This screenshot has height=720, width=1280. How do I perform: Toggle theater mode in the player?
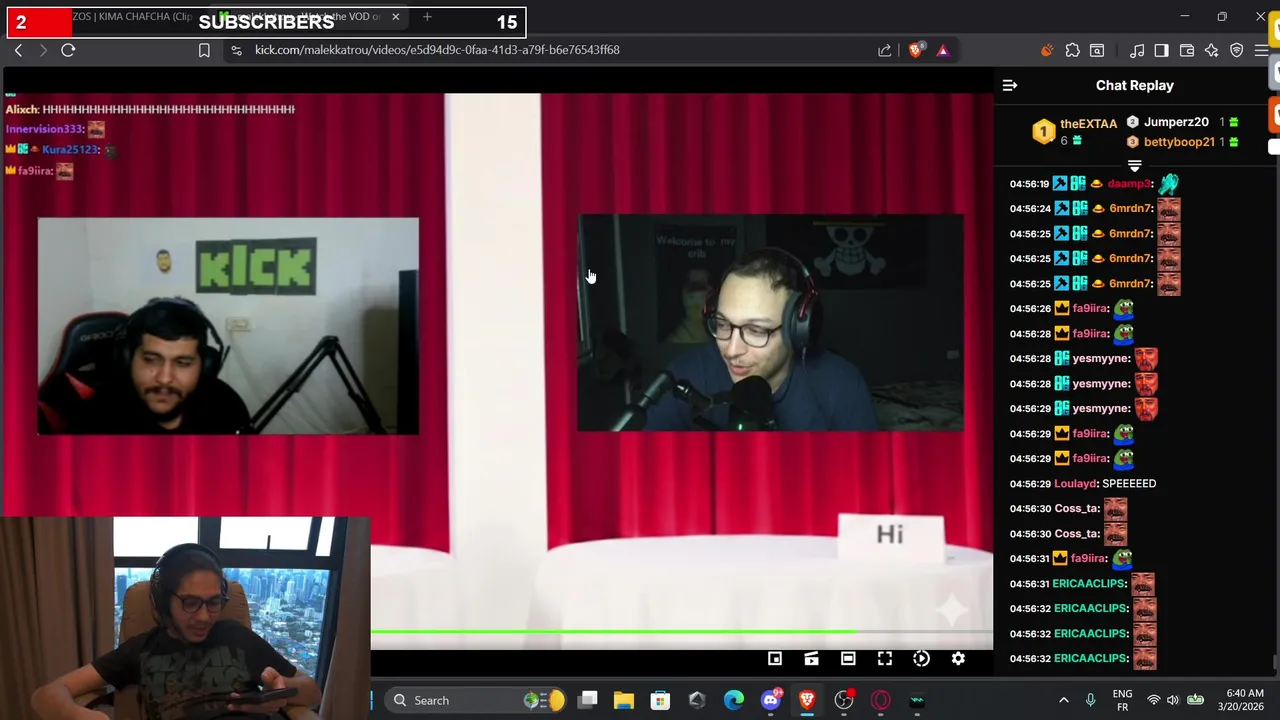pyautogui.click(x=848, y=658)
